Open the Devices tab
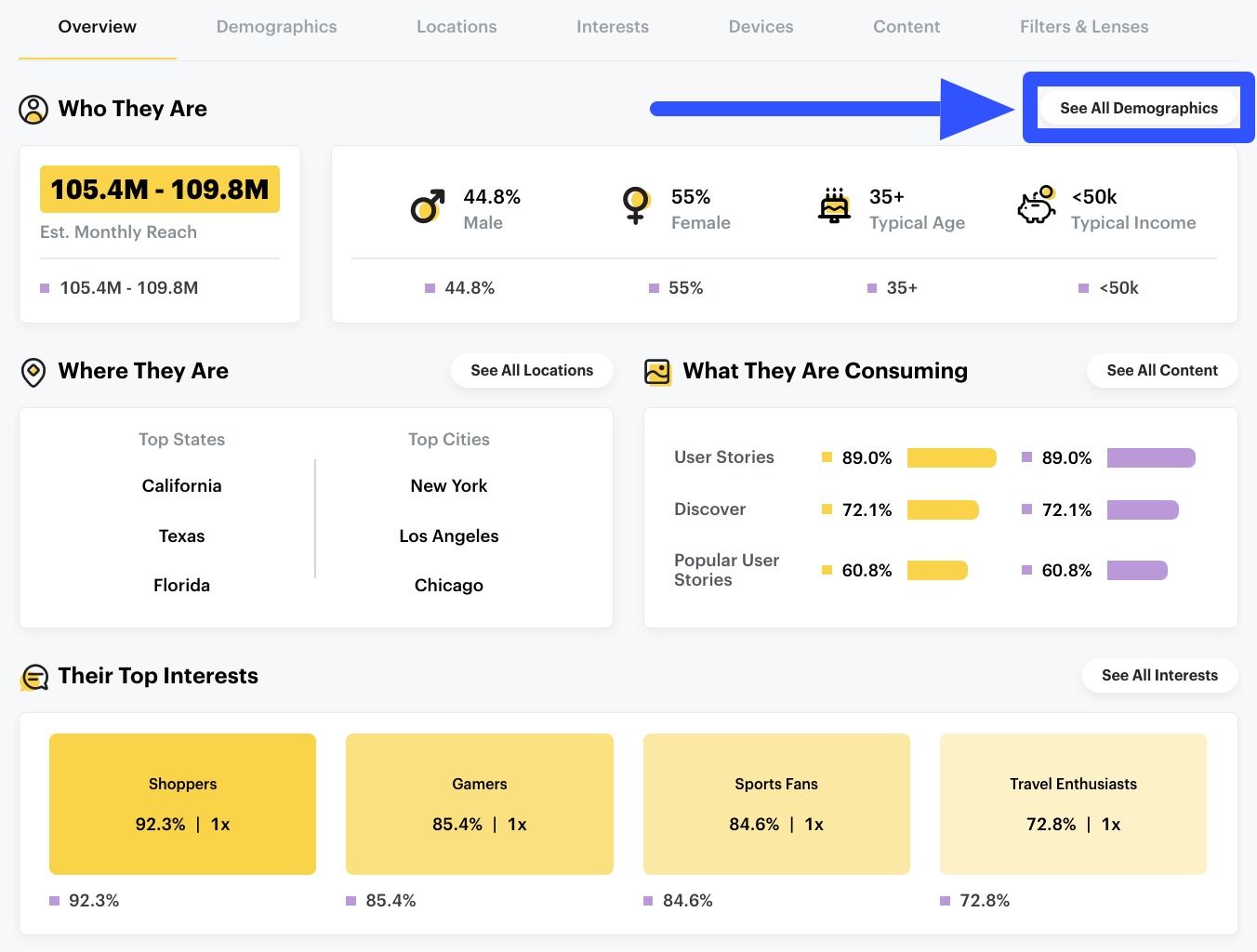Viewport: 1257px width, 952px height. 761,26
